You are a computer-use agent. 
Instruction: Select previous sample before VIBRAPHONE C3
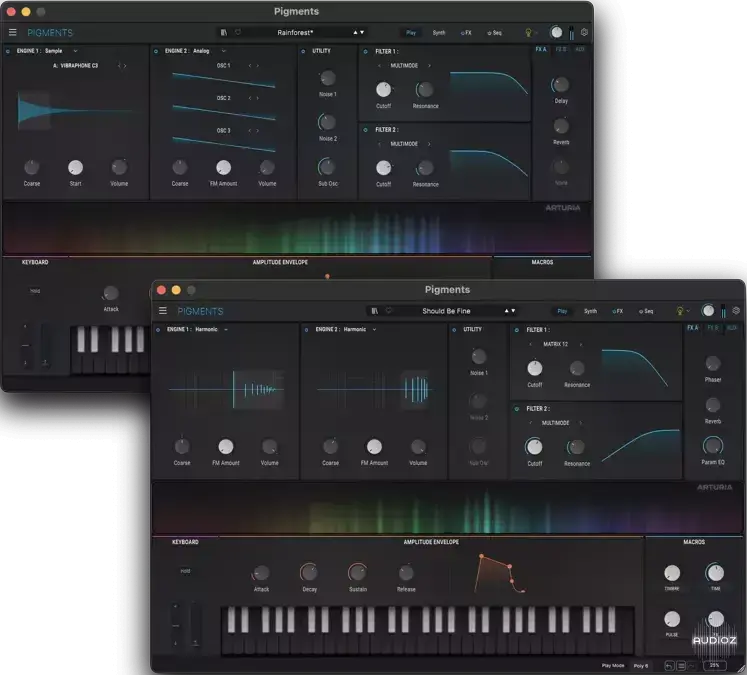coord(119,66)
